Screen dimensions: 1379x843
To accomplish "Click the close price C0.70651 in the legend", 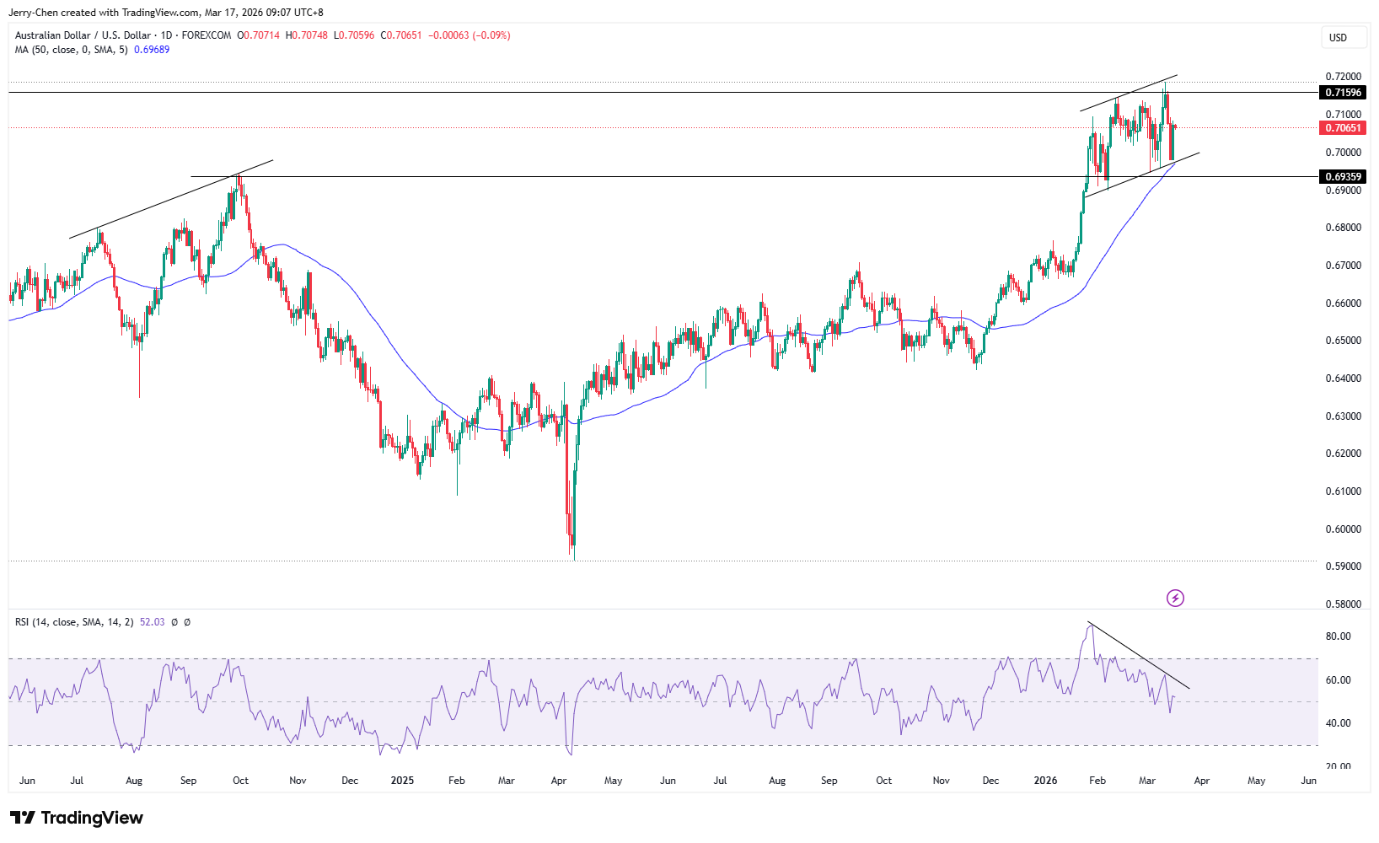I will pyautogui.click(x=401, y=36).
